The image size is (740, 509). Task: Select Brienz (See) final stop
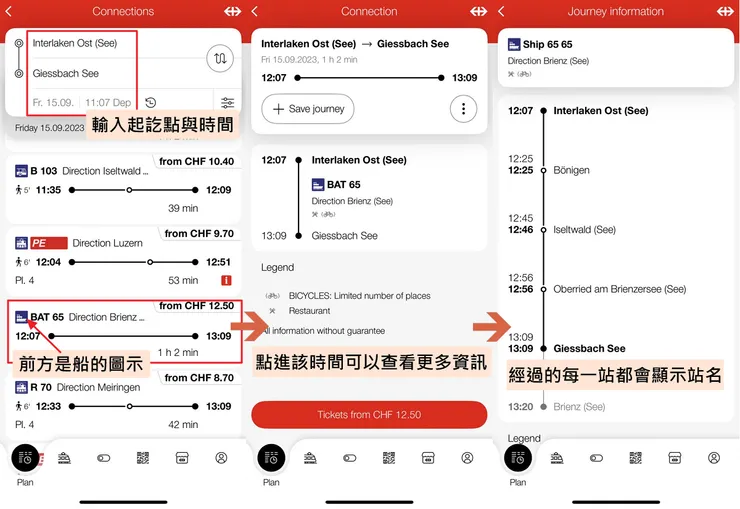579,407
